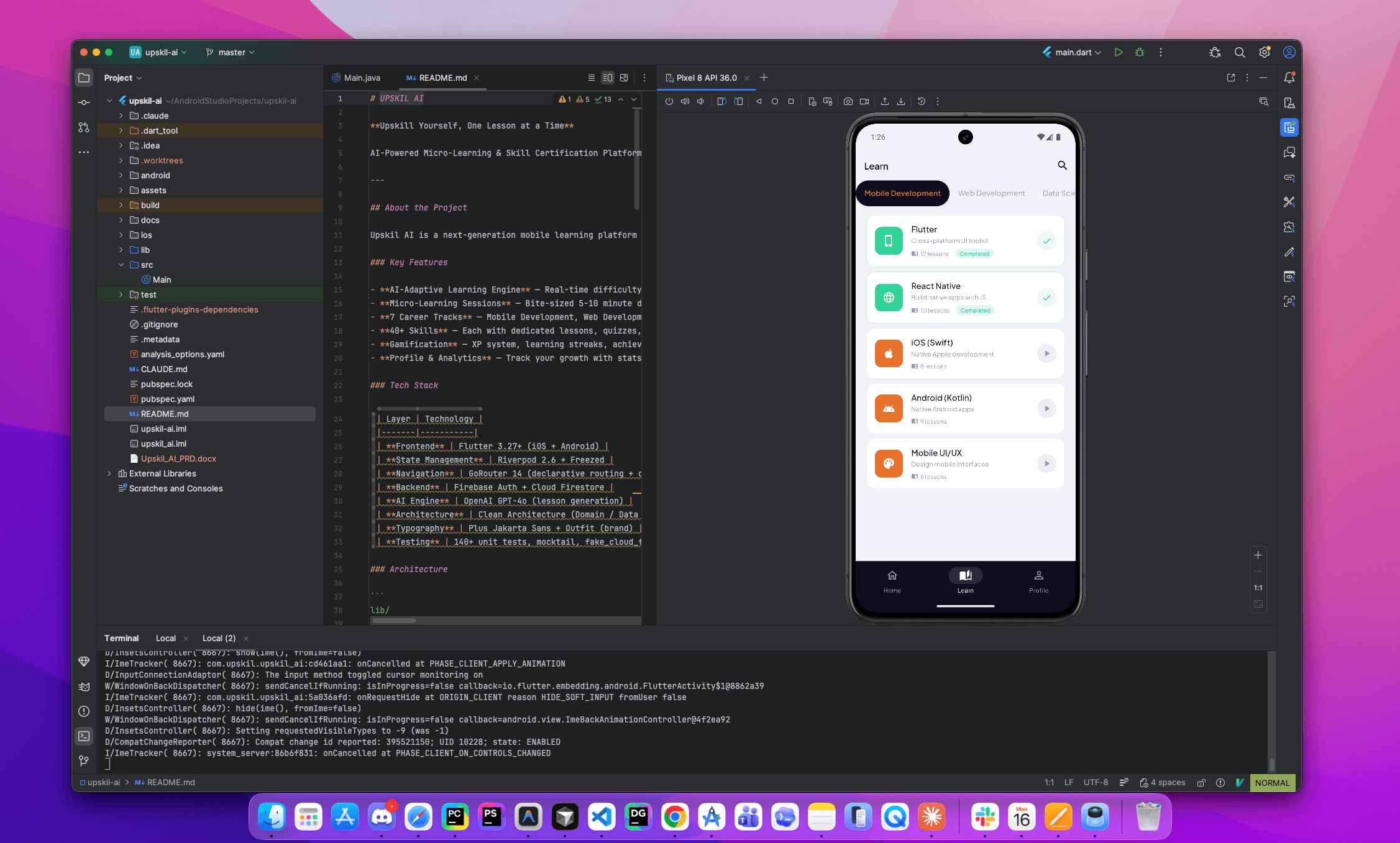1400x843 pixels.
Task: Switch README.md to split editor-preview view
Action: click(x=607, y=77)
